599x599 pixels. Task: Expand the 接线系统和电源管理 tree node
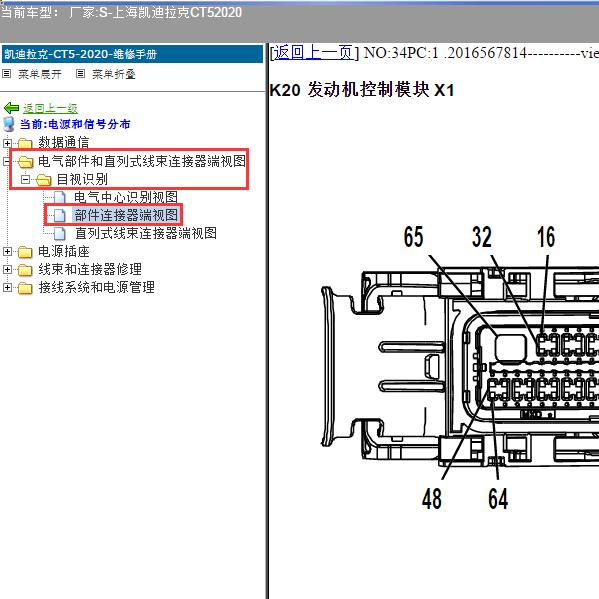tap(7, 287)
